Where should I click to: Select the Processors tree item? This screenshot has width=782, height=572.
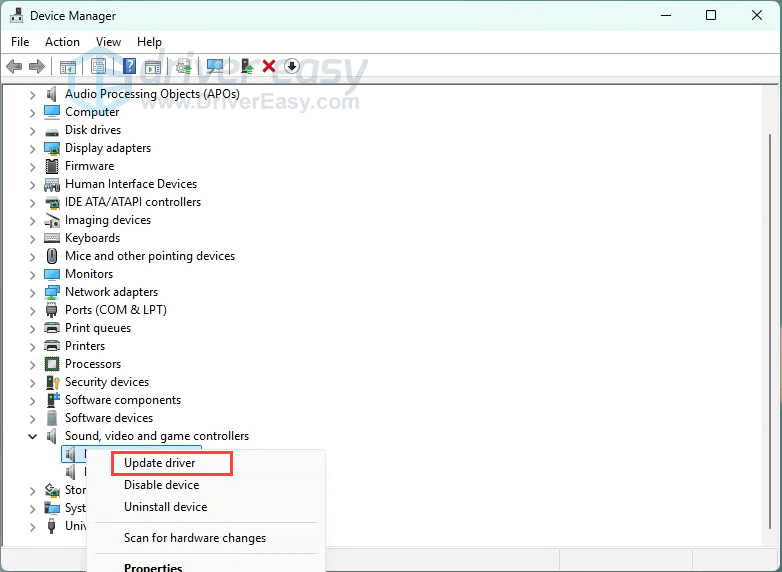[x=93, y=364]
